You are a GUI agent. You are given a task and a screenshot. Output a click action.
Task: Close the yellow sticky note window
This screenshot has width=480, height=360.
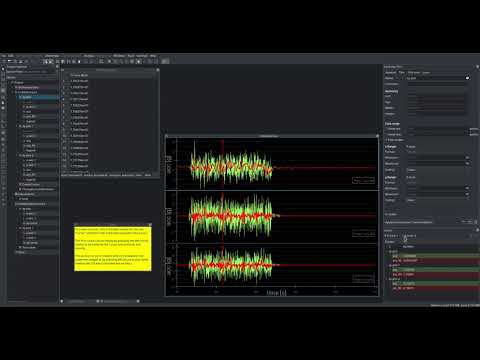[150, 225]
